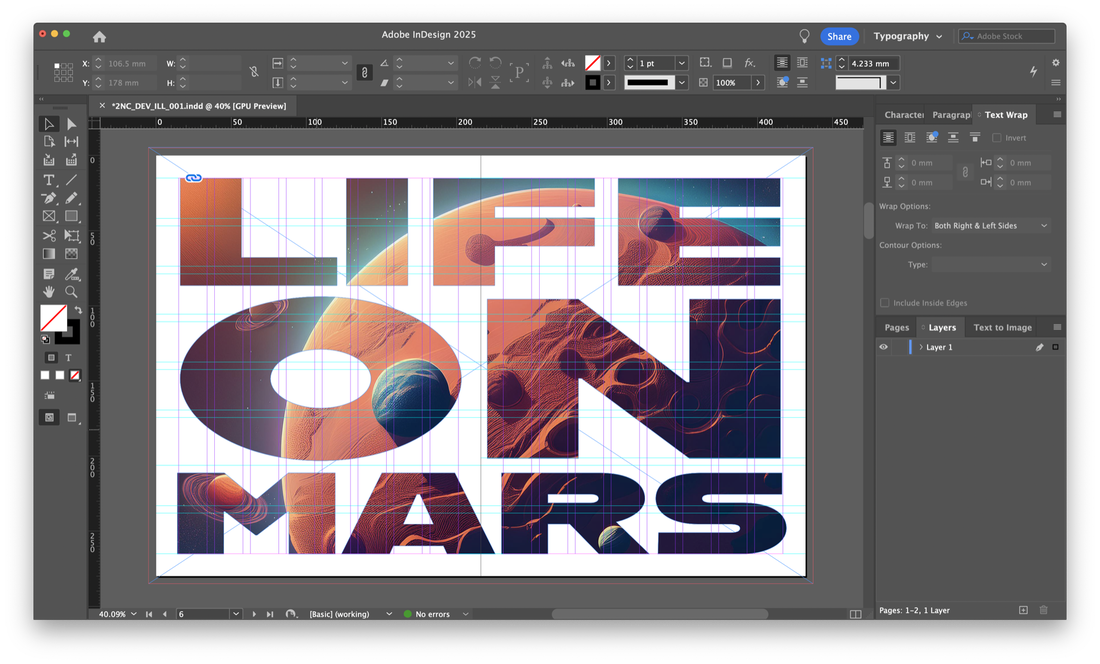The image size is (1100, 664).
Task: Choose the Scissors tool
Action: [x=49, y=236]
